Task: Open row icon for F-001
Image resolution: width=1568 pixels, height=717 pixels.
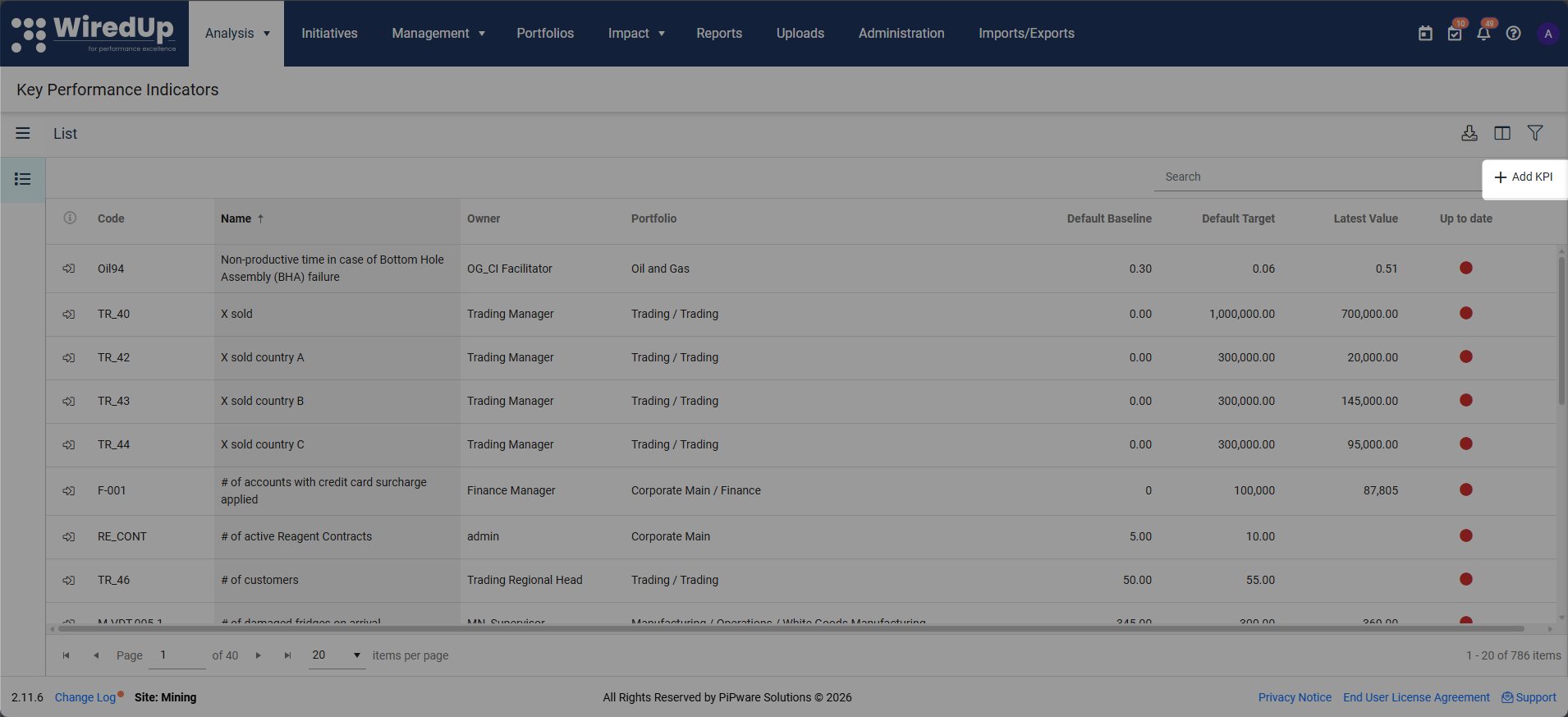Action: click(69, 490)
